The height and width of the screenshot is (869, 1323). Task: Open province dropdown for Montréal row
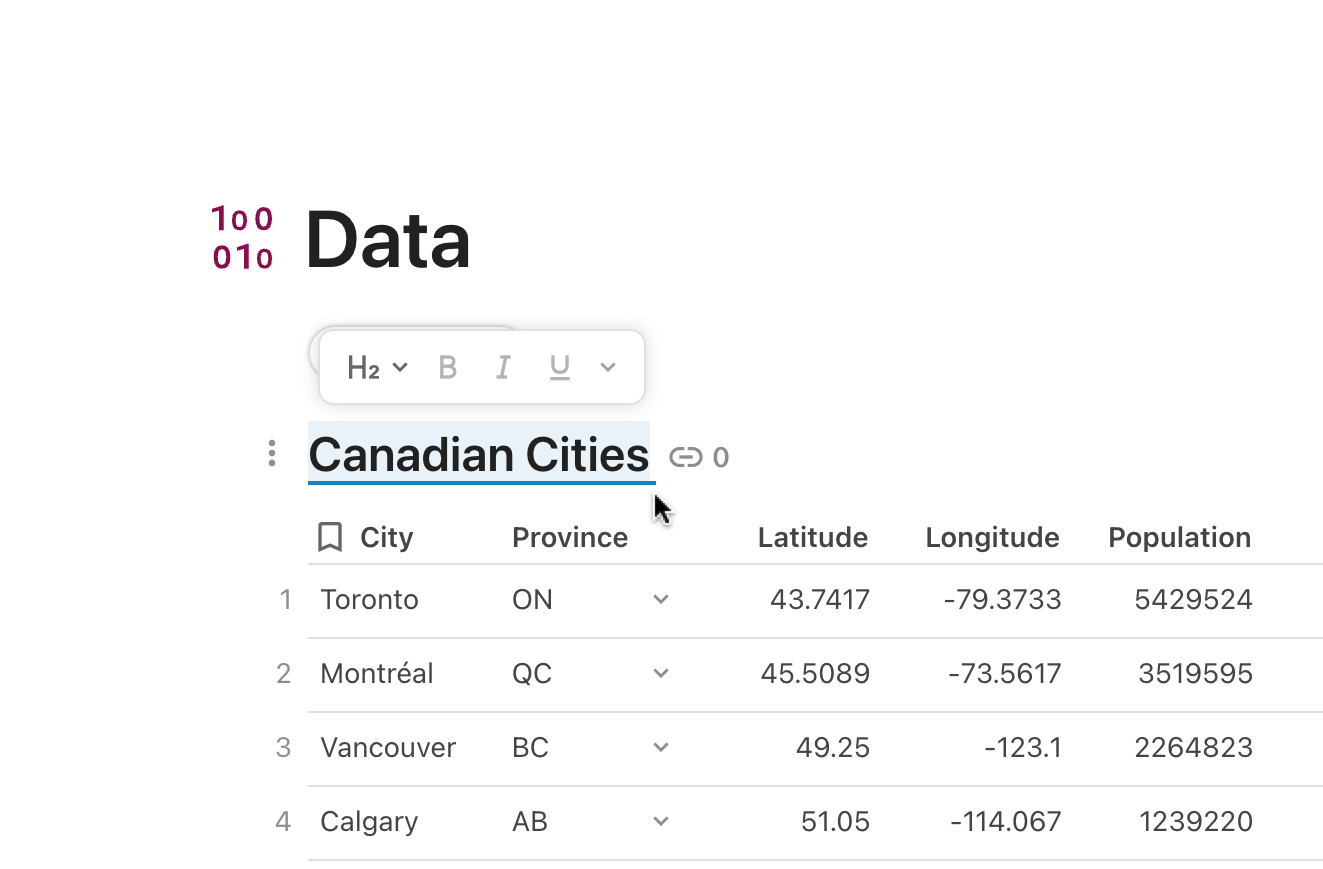coord(660,673)
